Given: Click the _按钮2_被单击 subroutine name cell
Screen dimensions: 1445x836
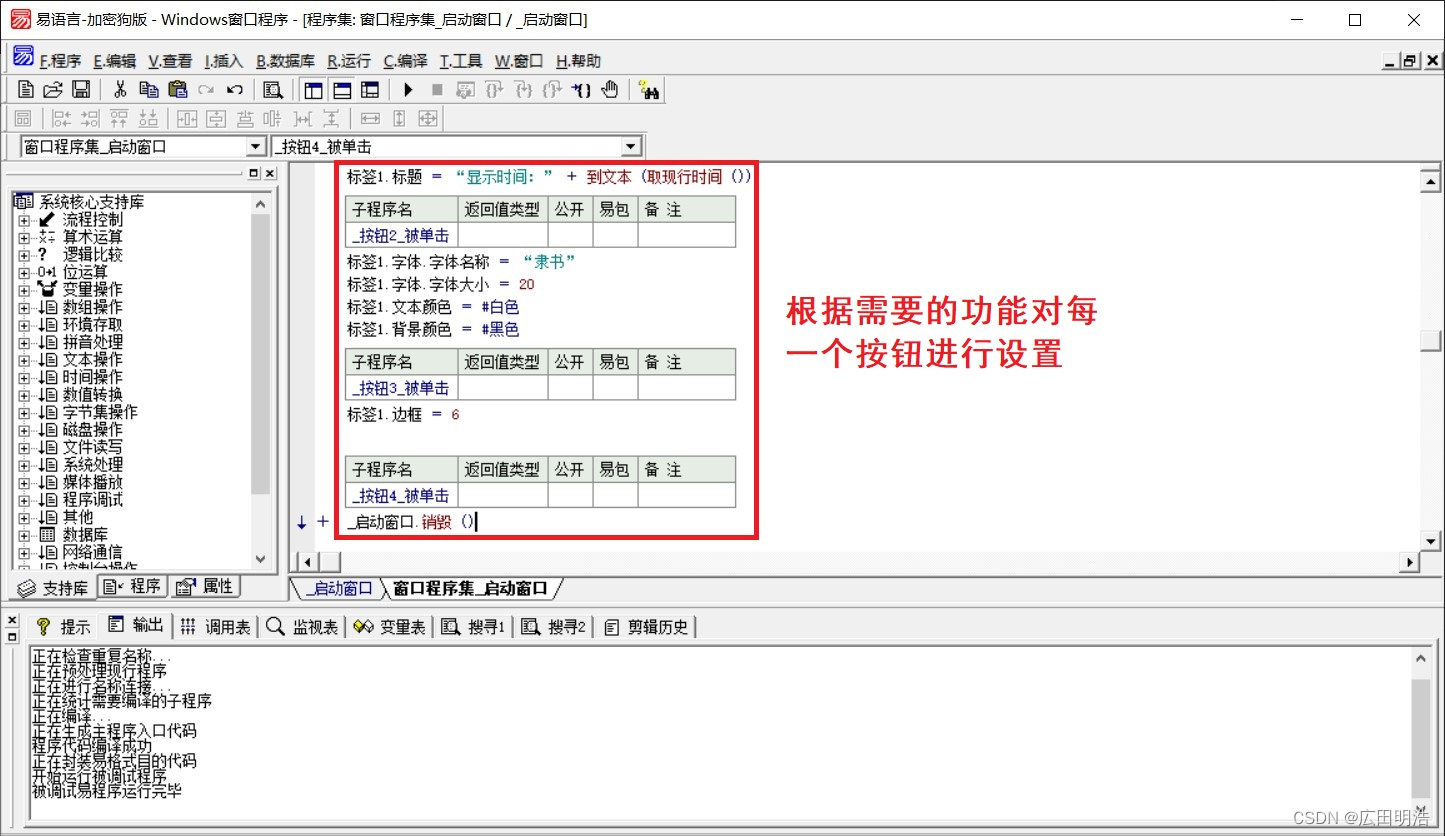Looking at the screenshot, I should tap(402, 236).
